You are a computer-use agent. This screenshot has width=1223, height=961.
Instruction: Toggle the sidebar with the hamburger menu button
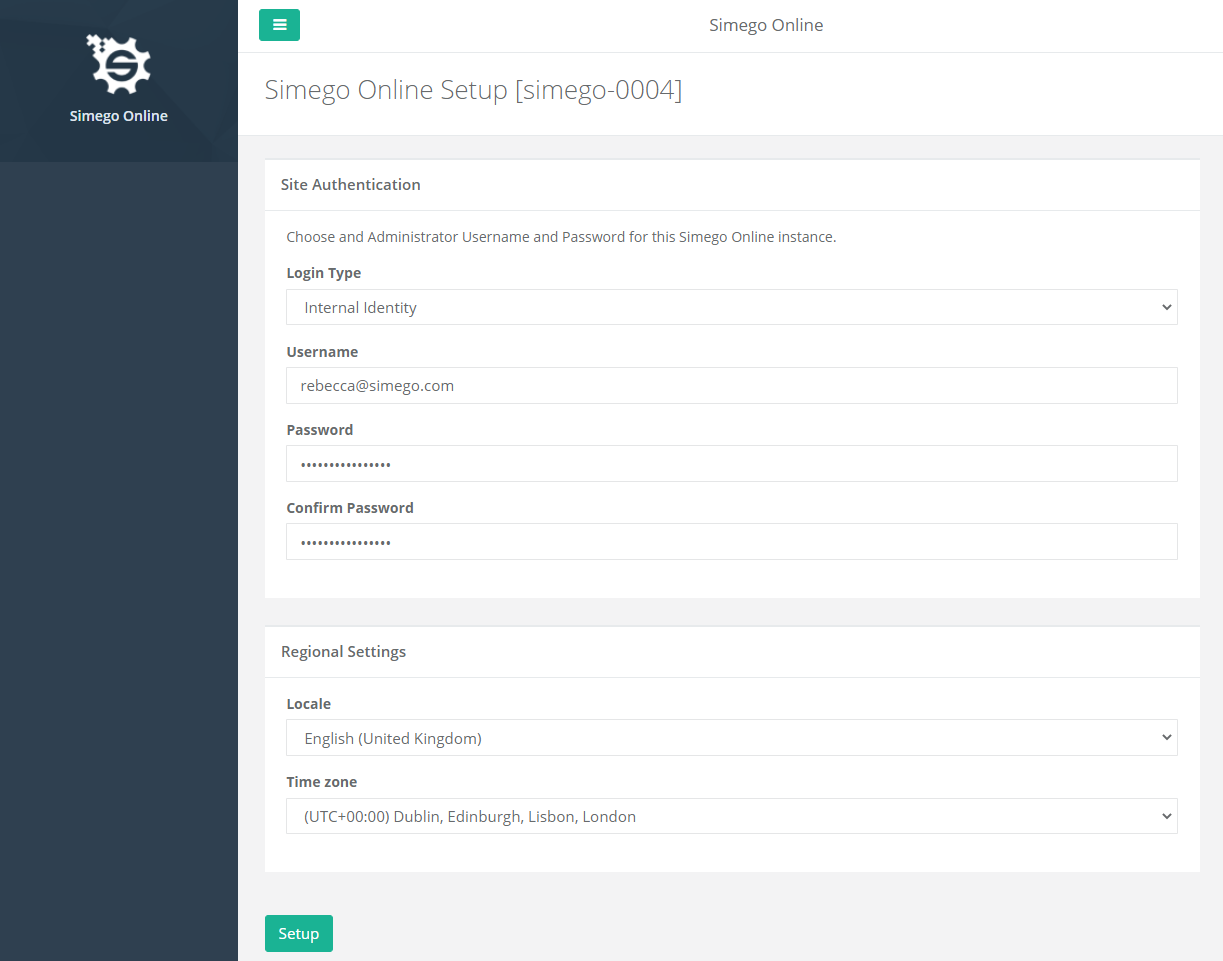279,25
